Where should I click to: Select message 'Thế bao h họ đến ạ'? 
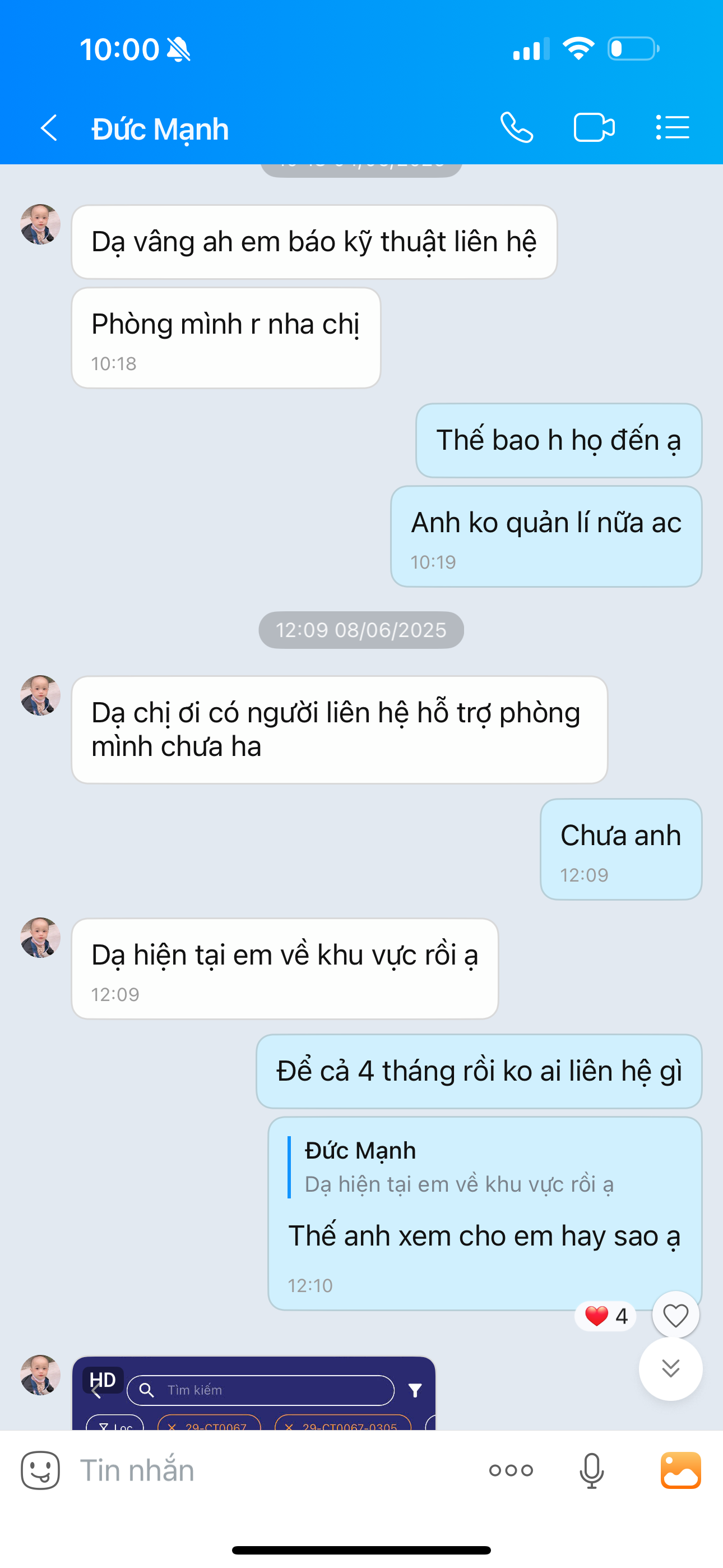click(559, 440)
